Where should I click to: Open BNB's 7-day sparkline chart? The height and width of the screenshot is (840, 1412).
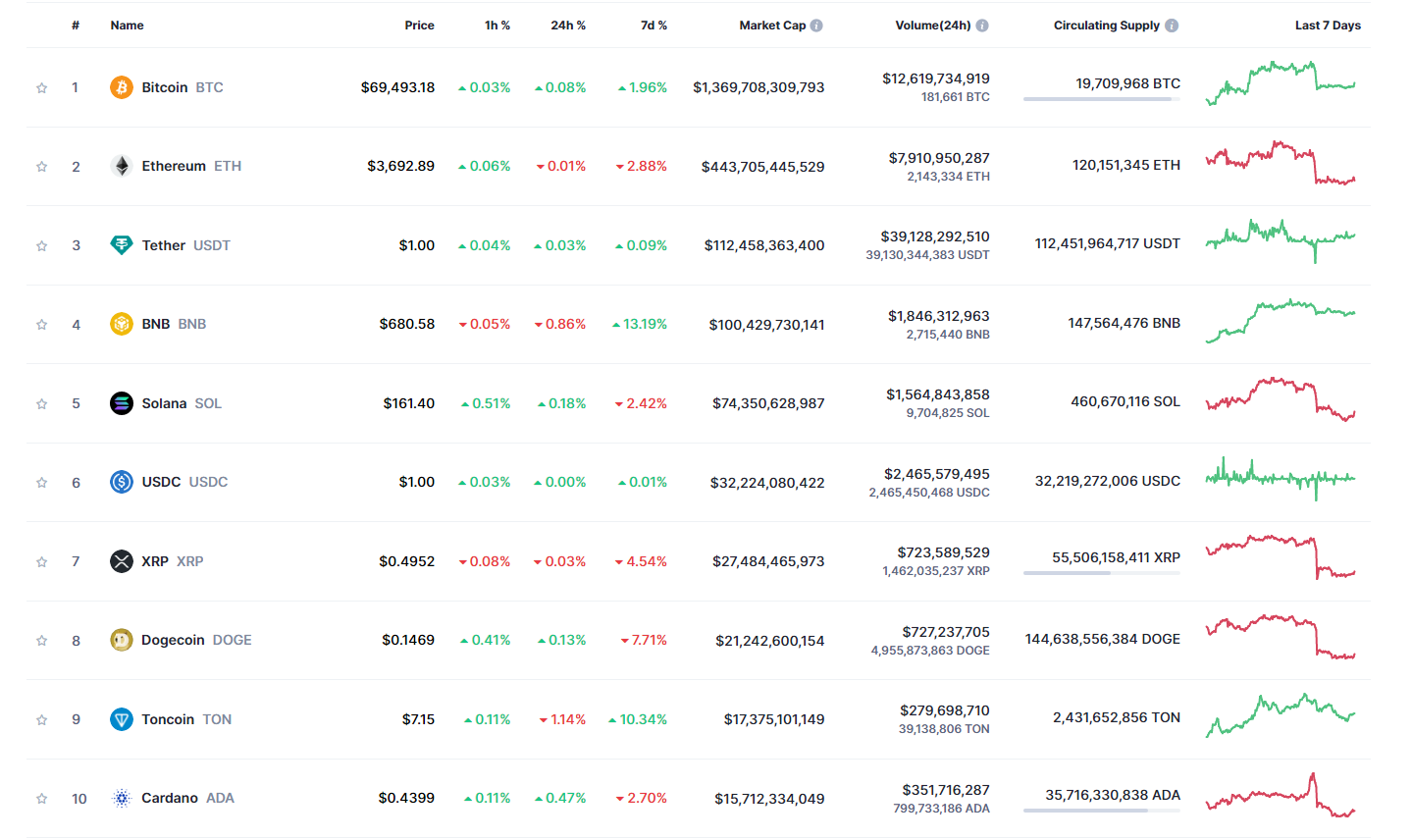(x=1281, y=321)
